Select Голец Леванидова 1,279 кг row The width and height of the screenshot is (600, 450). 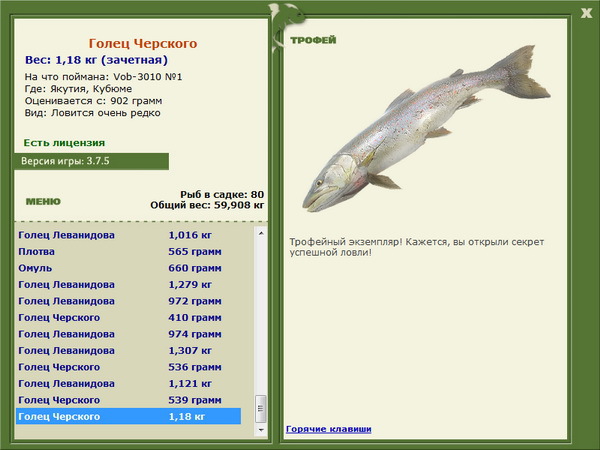click(128, 284)
